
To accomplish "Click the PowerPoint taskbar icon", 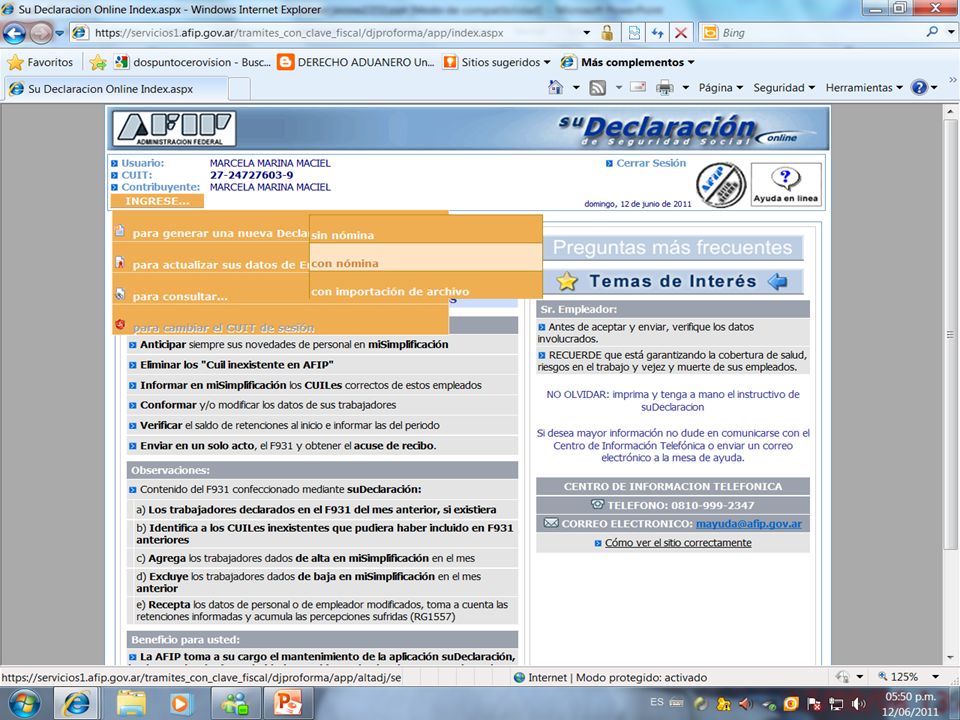I will (288, 703).
